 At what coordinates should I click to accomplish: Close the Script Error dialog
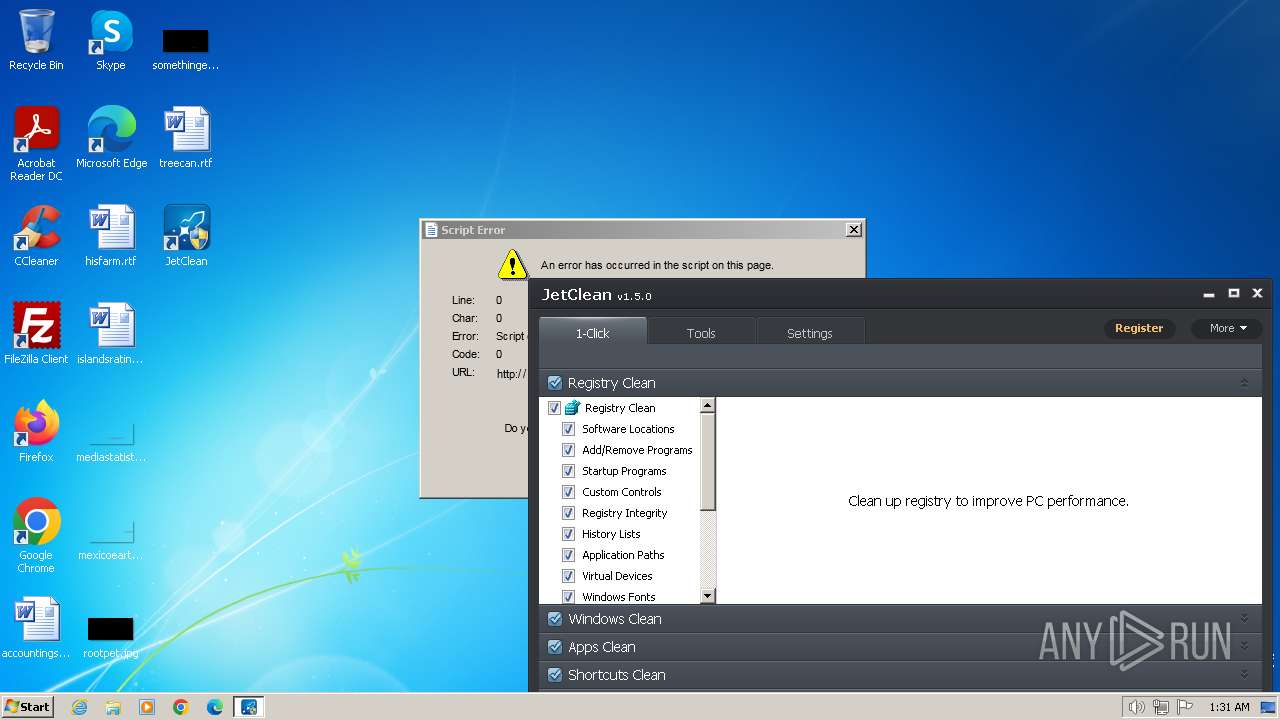pos(853,229)
